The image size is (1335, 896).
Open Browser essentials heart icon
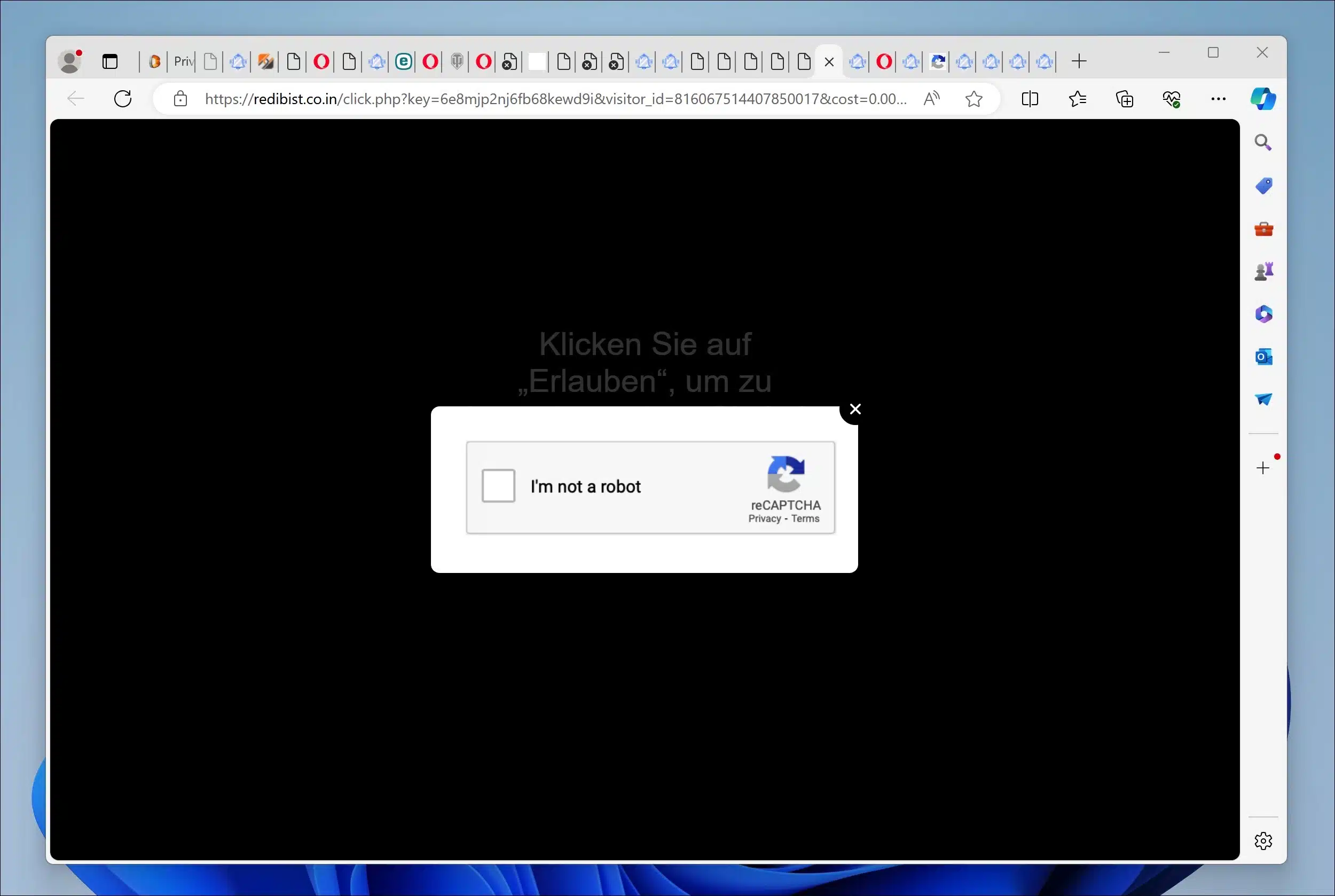[x=1172, y=99]
